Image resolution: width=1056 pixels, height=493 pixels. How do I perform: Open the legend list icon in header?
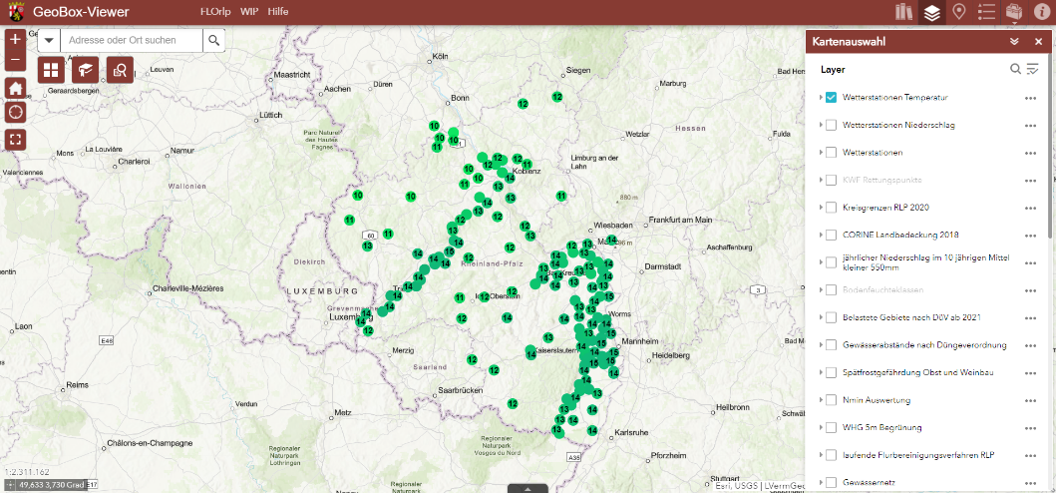tap(986, 13)
